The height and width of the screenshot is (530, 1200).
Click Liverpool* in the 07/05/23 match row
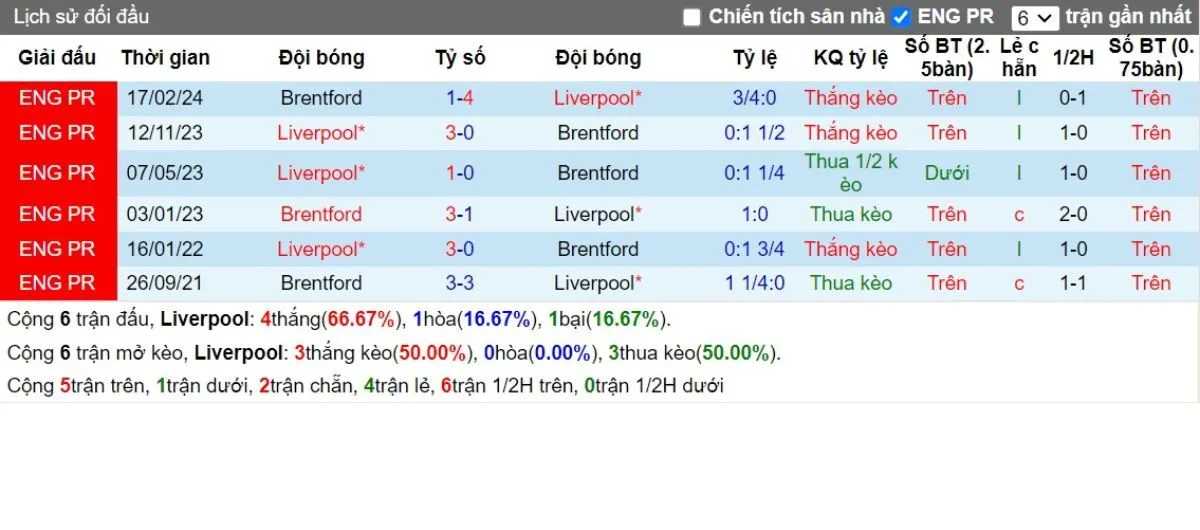[x=321, y=173]
